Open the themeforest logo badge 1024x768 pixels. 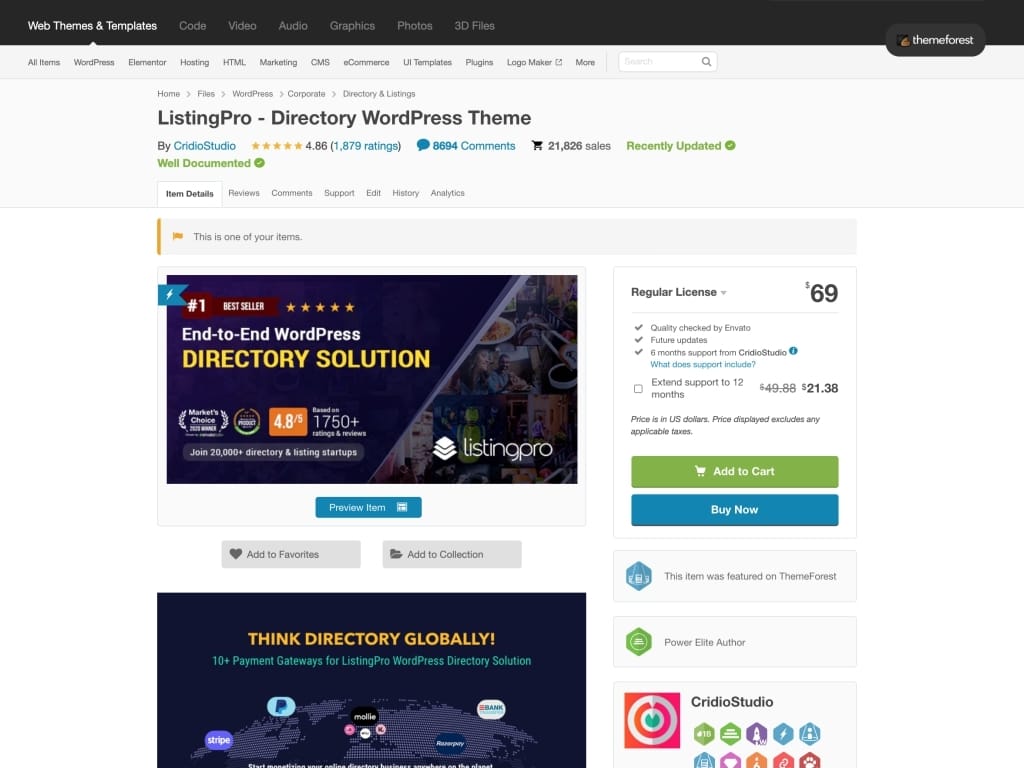(x=935, y=40)
